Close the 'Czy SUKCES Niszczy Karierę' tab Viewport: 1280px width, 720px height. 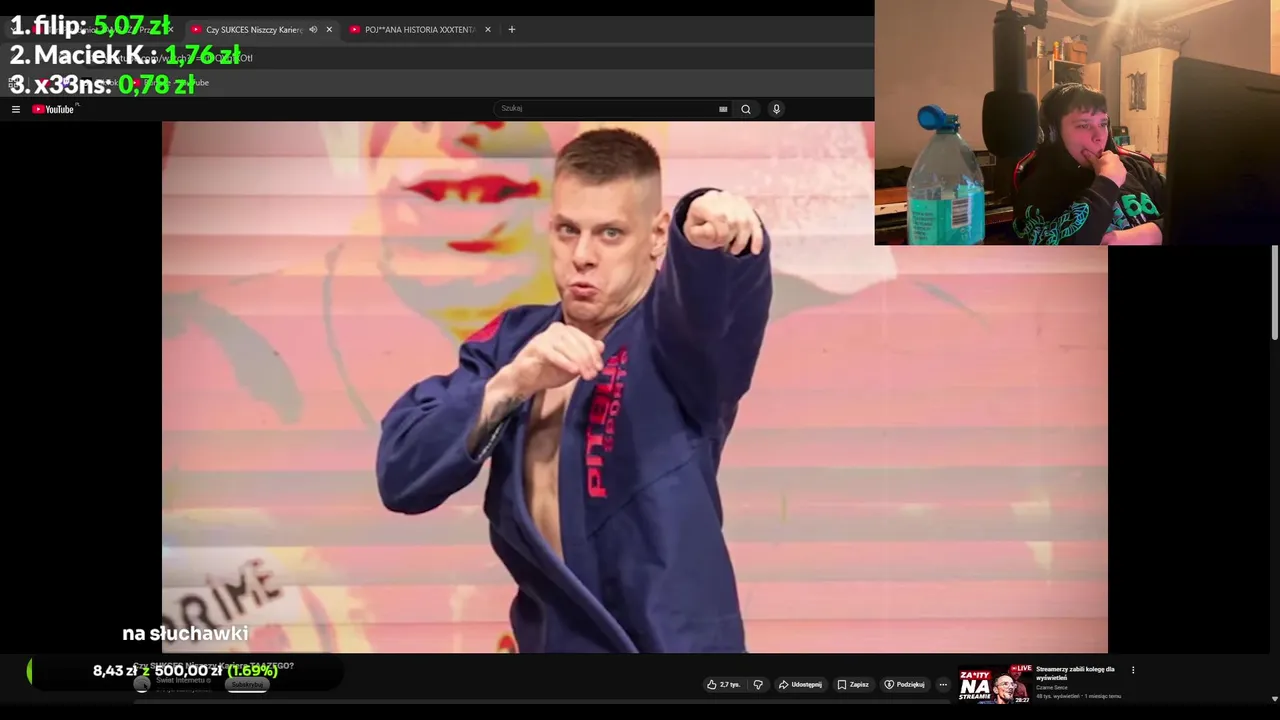[x=329, y=30]
